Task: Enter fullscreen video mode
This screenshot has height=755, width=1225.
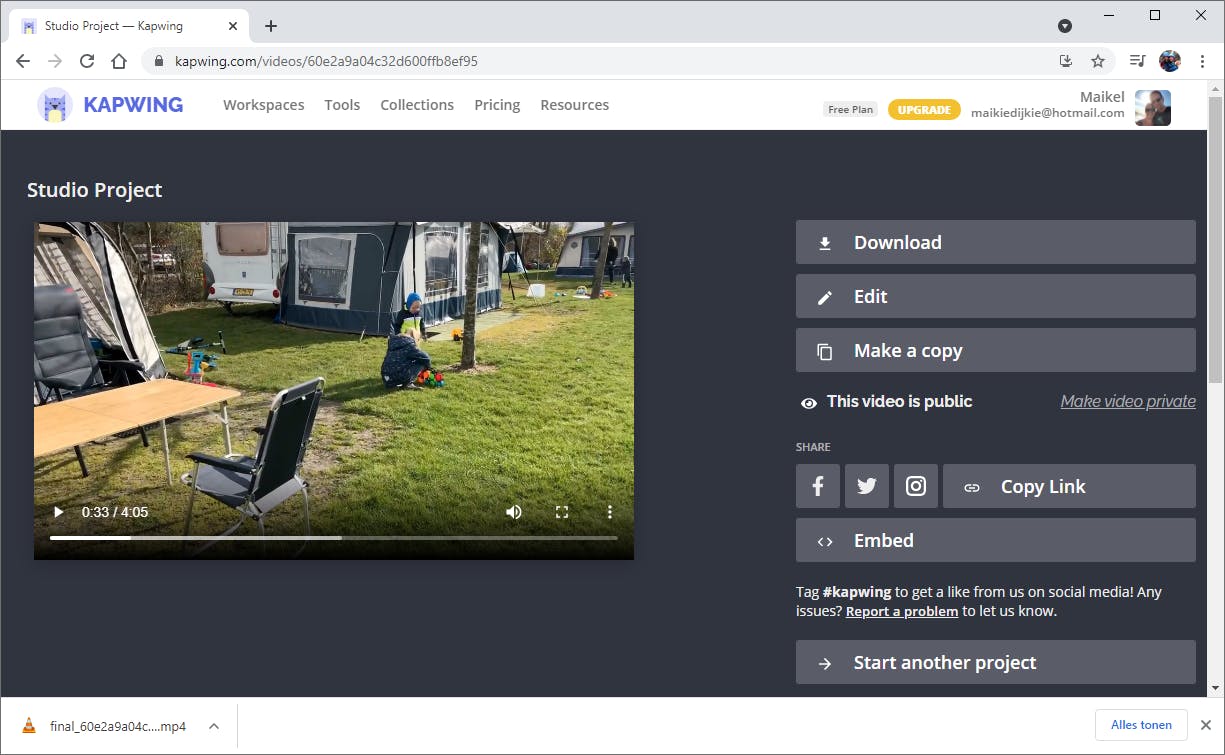Action: pyautogui.click(x=562, y=512)
